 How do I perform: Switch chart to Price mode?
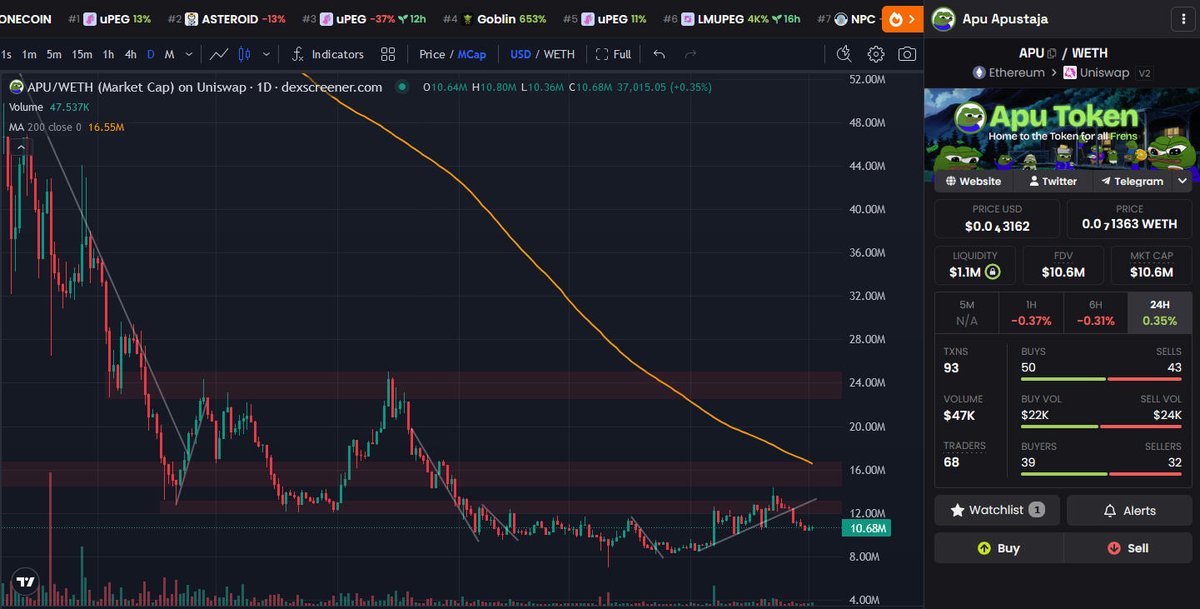tap(432, 54)
